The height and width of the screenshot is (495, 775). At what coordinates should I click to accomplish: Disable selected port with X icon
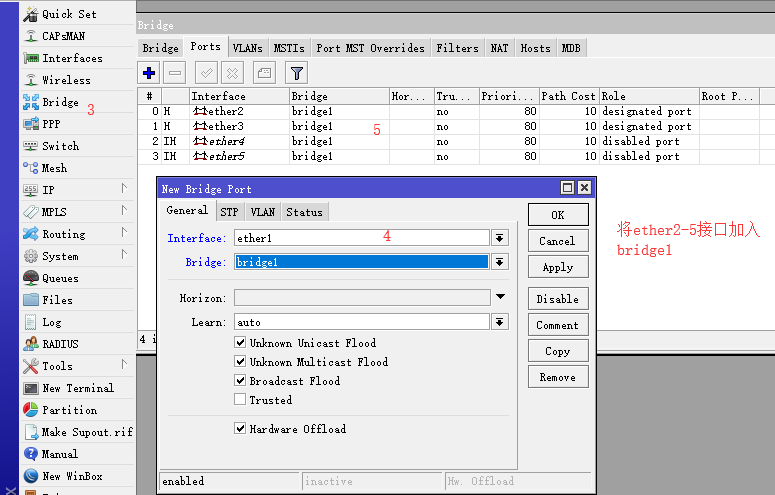point(232,73)
